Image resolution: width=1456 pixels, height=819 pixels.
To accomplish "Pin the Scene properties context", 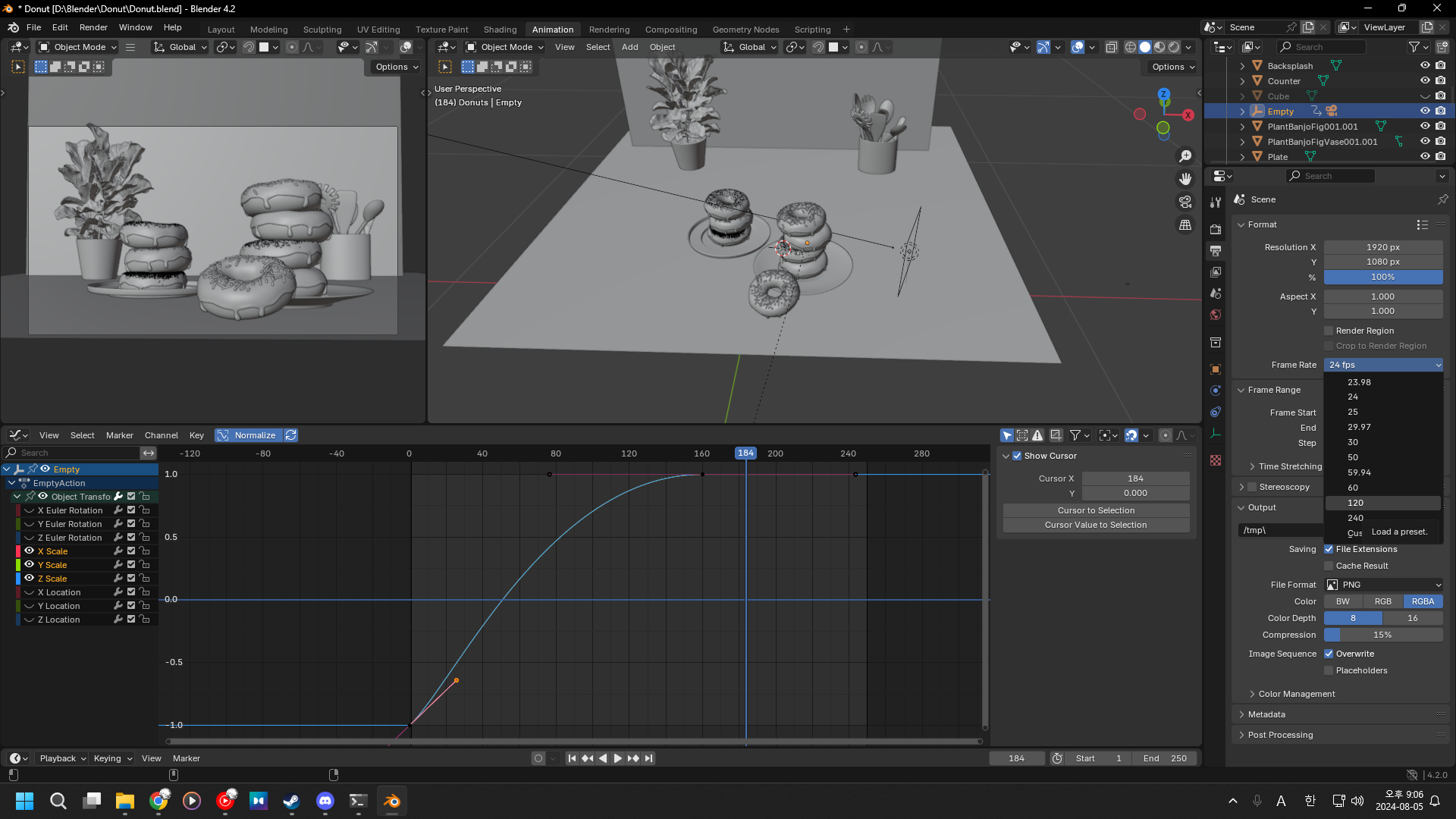I will [x=1442, y=199].
